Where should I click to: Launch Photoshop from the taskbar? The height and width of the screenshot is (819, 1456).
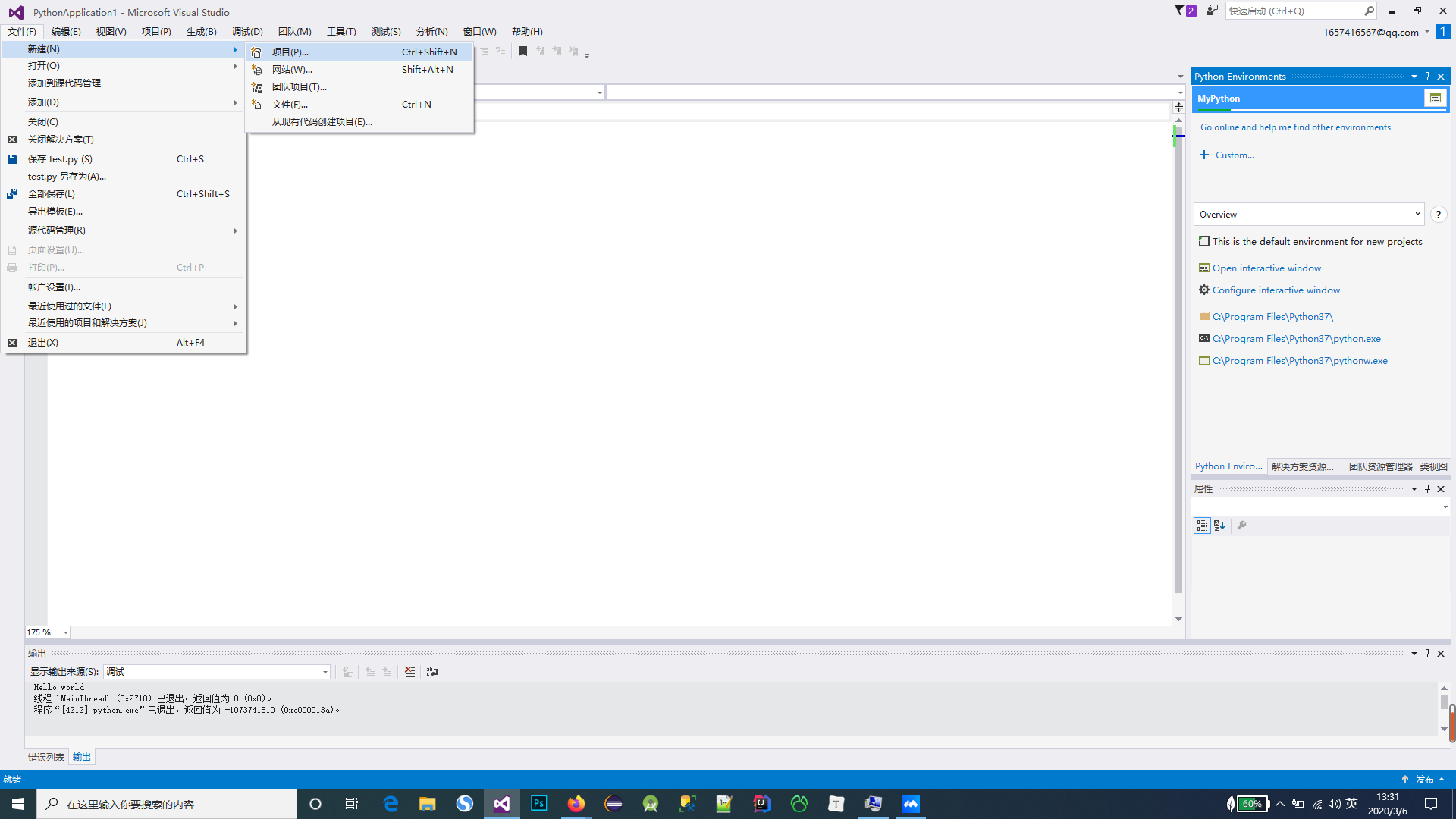[x=538, y=803]
